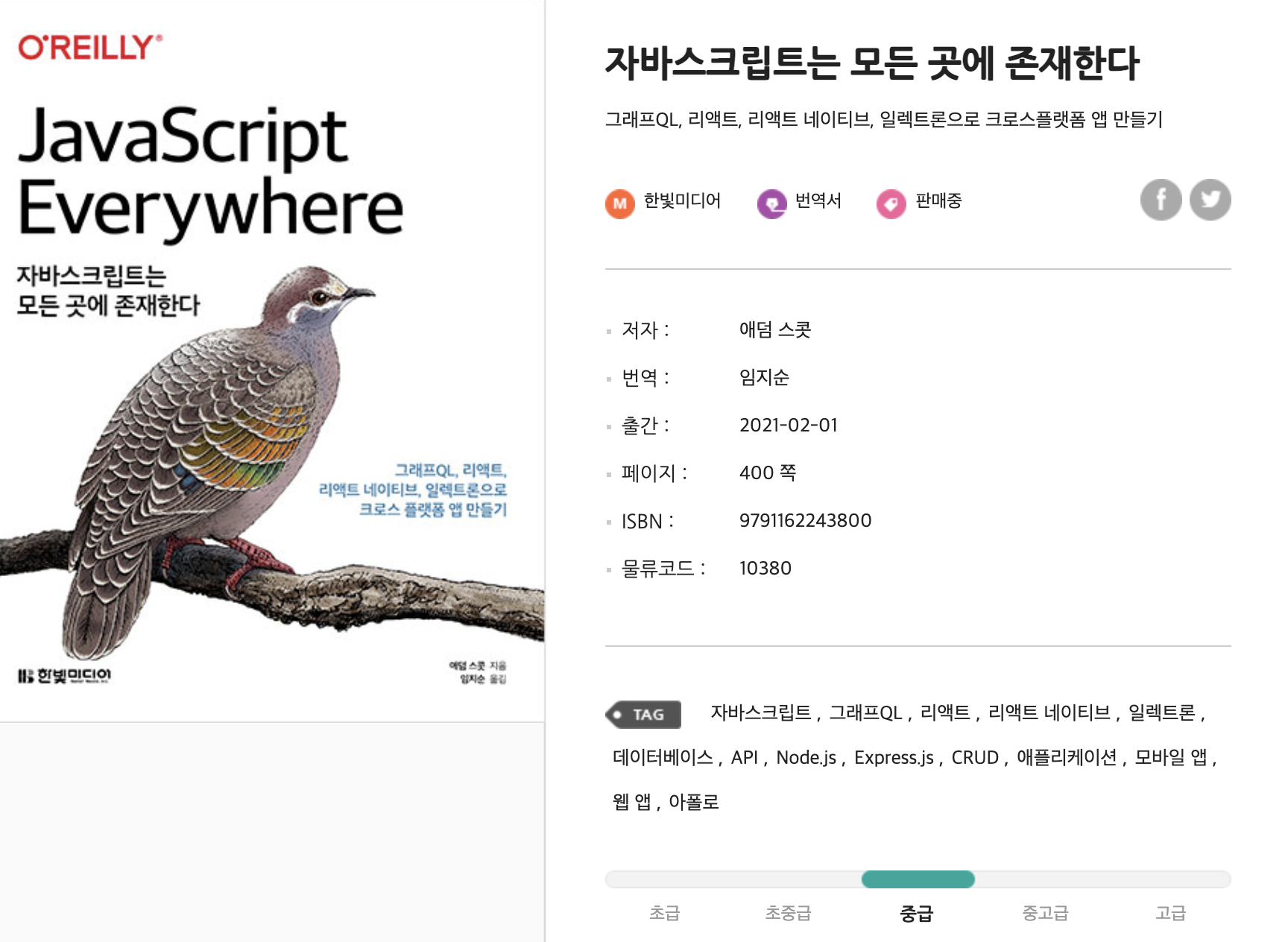Open the 그래프QL tag
This screenshot has width=1288, height=942.
865,713
